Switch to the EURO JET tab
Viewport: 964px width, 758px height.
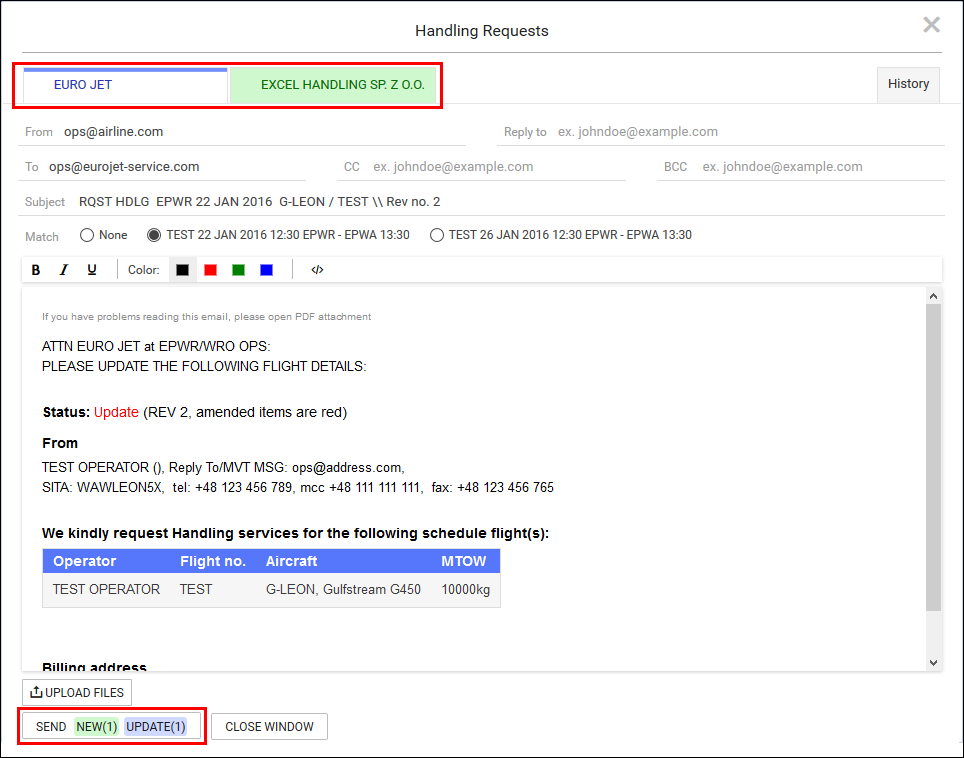pyautogui.click(x=125, y=85)
